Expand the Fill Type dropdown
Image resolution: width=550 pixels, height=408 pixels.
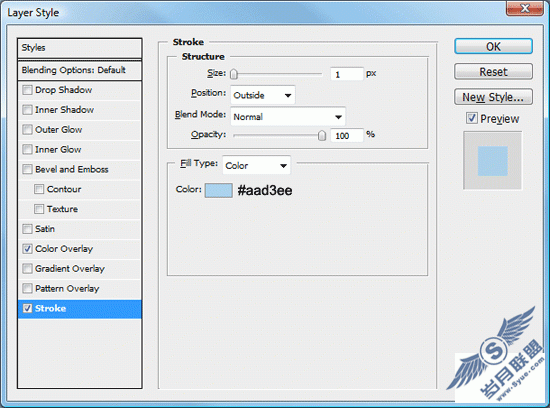point(256,165)
